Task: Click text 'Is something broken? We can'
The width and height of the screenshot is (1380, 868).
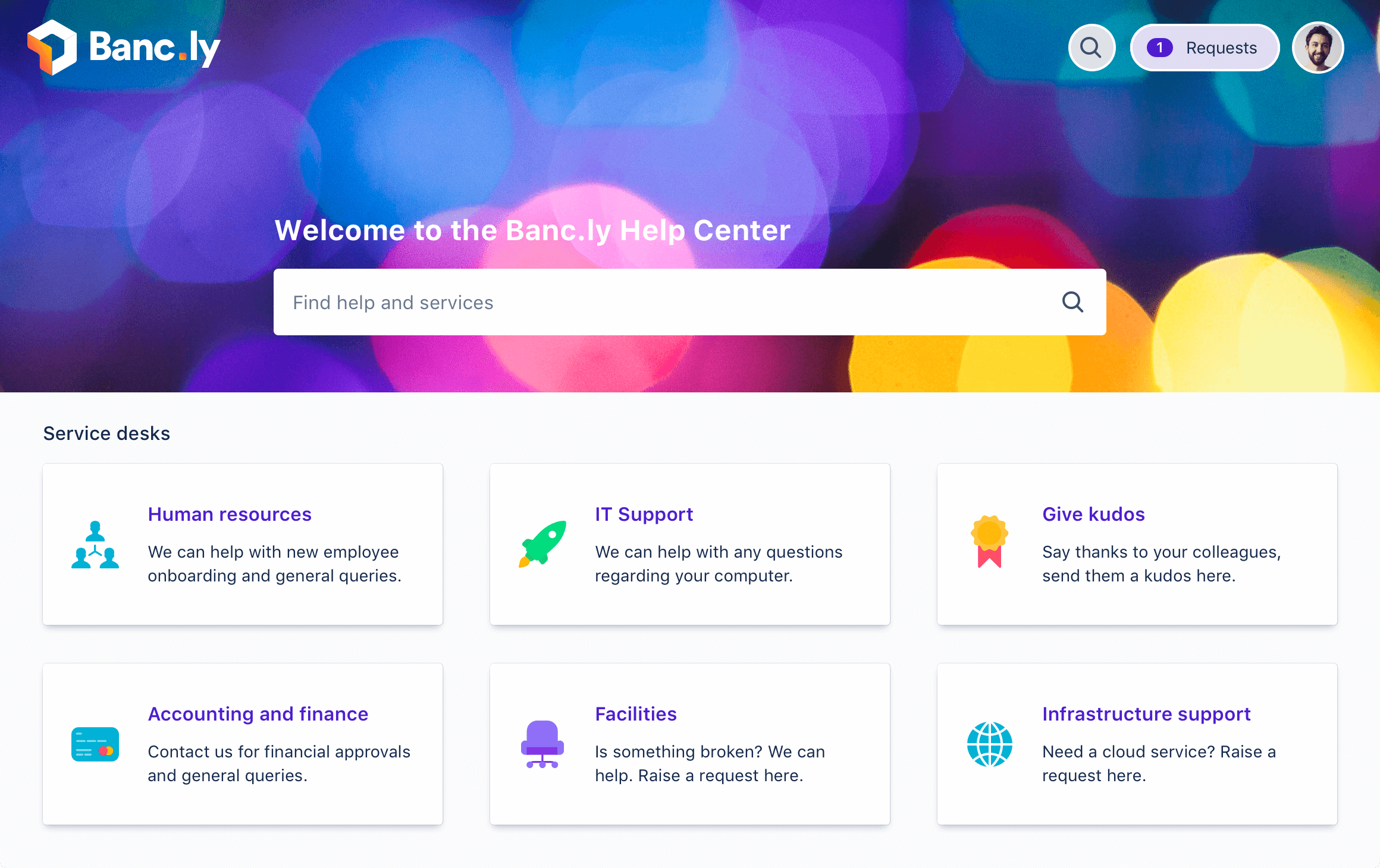Action: click(710, 751)
